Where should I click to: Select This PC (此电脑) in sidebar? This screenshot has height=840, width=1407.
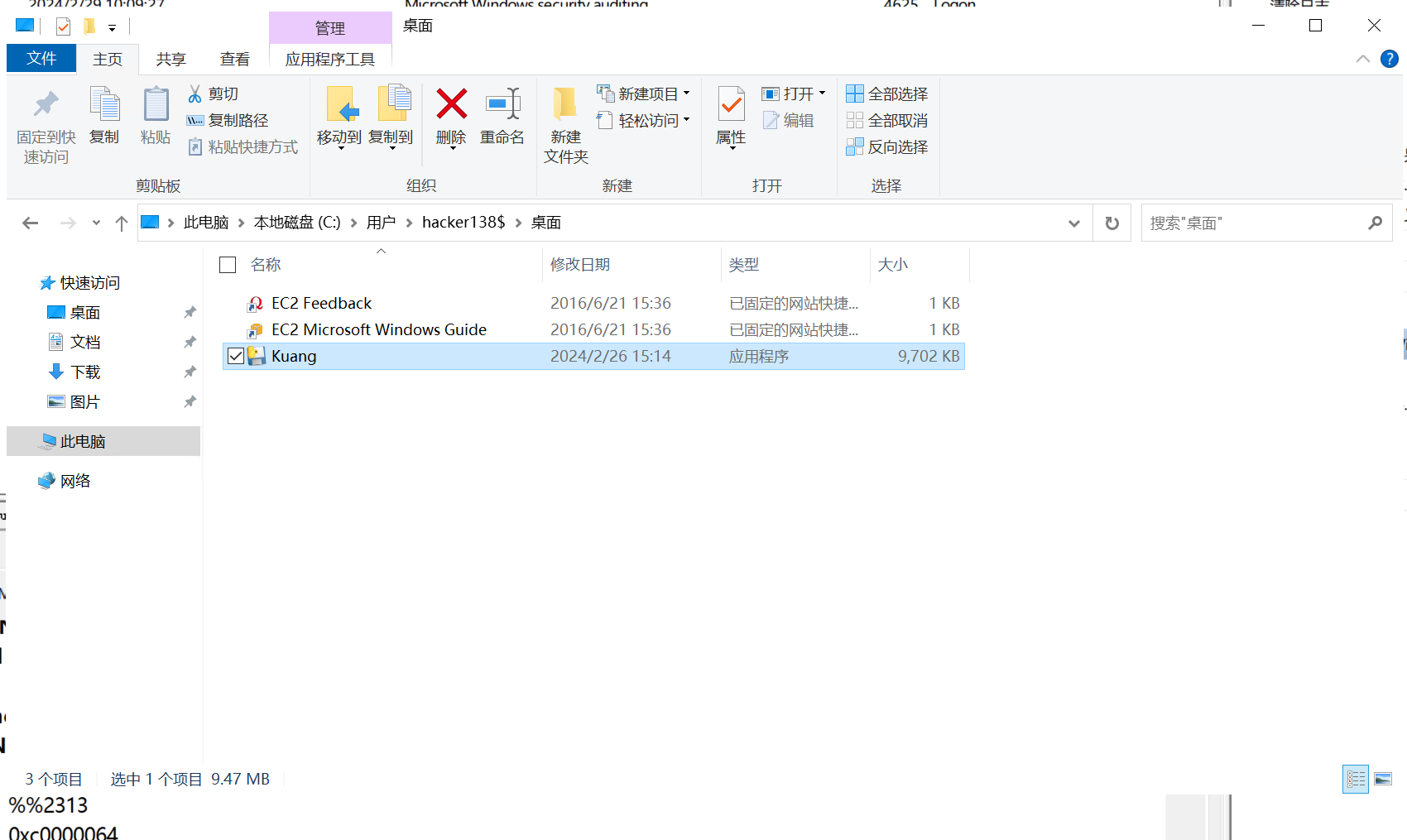click(103, 441)
